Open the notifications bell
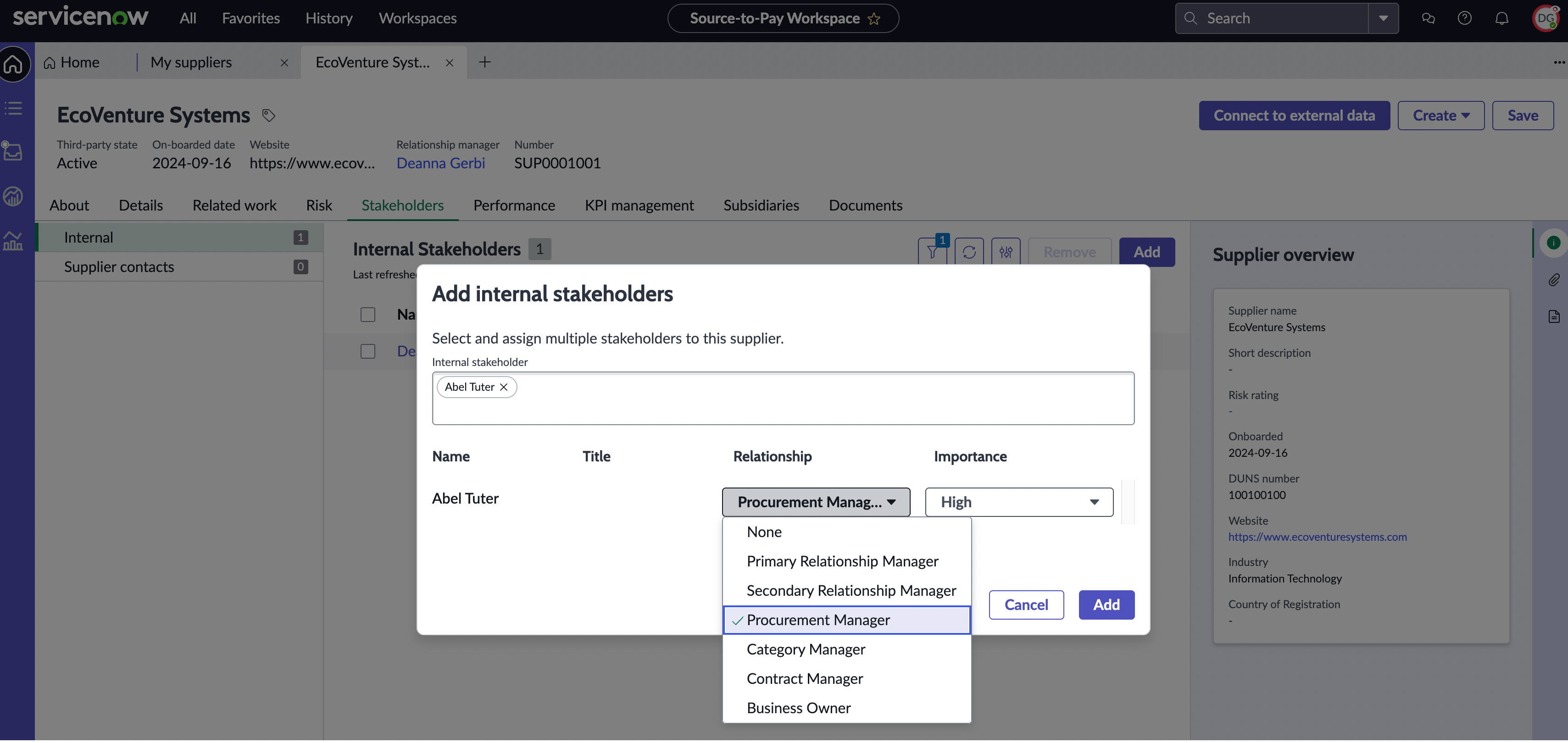1568x743 pixels. tap(1501, 18)
